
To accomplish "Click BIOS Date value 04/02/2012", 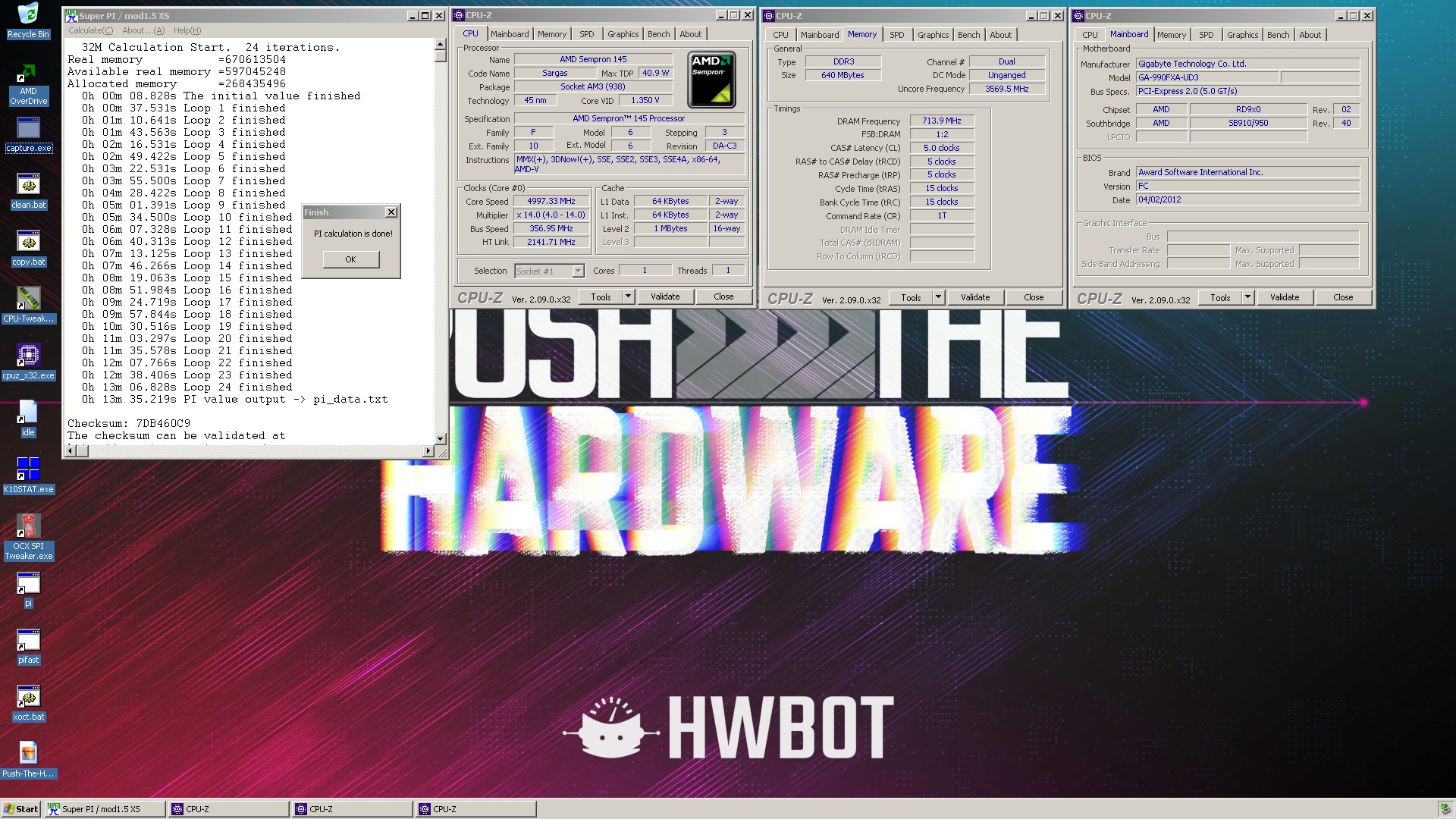I will click(x=1247, y=199).
